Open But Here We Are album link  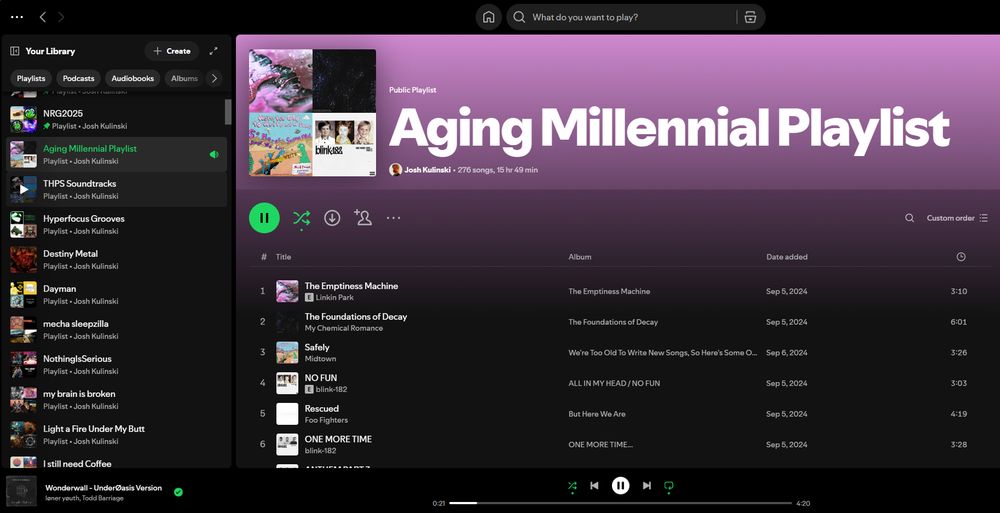[x=597, y=414]
